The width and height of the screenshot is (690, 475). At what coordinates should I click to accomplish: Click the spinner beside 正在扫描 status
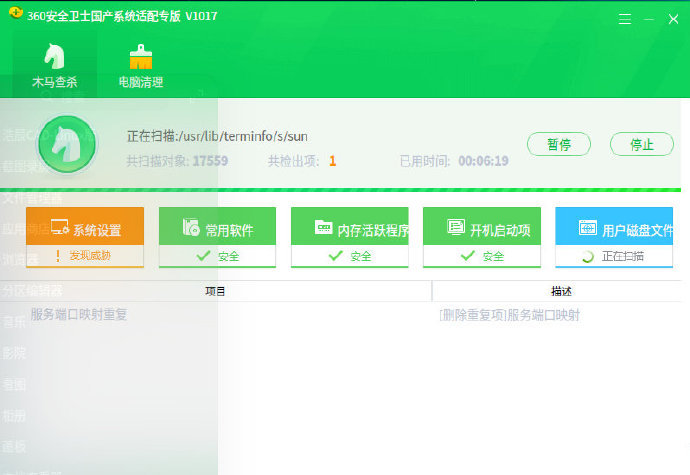[x=588, y=256]
